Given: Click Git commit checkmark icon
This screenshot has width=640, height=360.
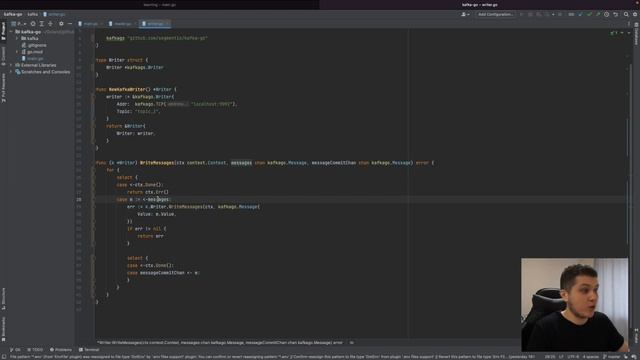Looking at the screenshot, I should tap(589, 14).
